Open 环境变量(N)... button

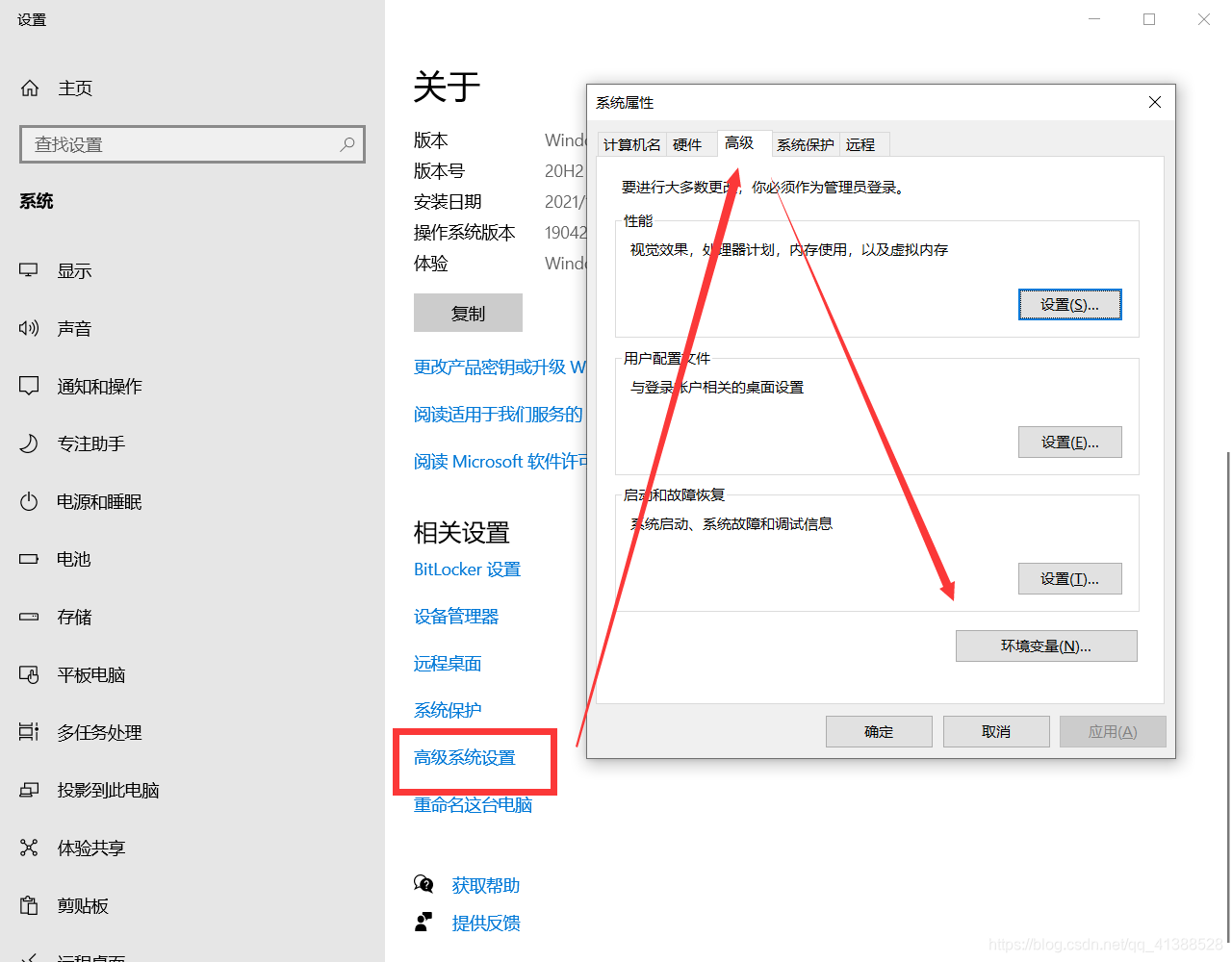tap(1046, 646)
